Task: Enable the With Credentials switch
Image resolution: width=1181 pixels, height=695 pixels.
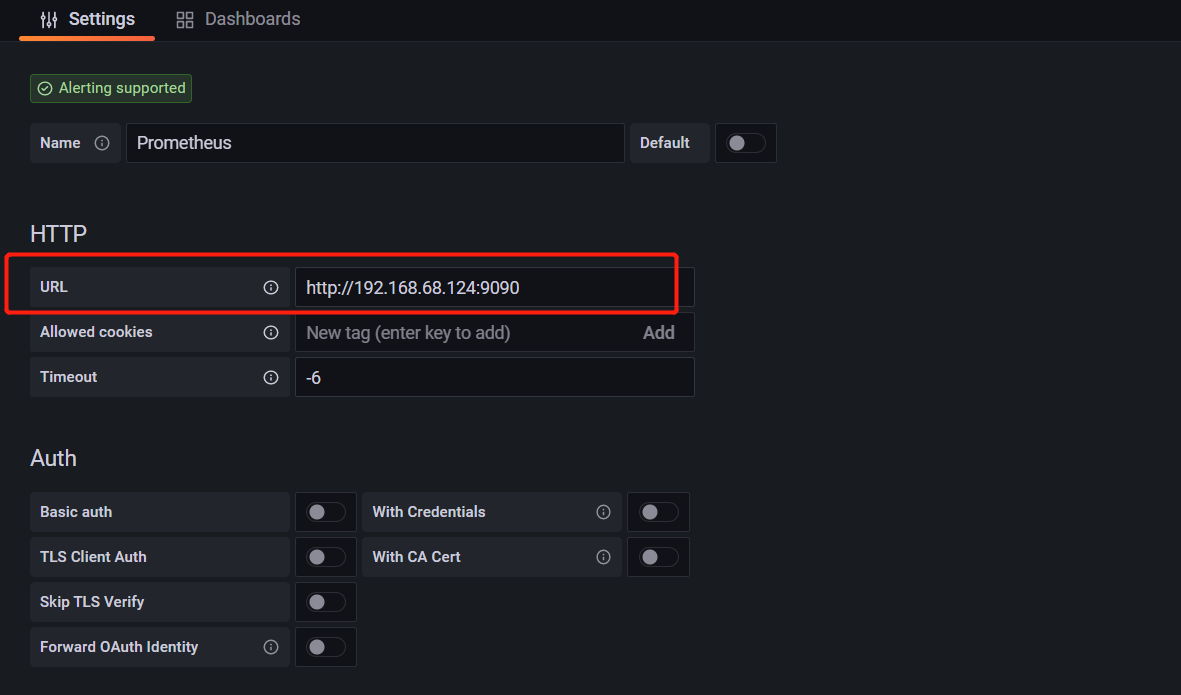Action: (658, 511)
